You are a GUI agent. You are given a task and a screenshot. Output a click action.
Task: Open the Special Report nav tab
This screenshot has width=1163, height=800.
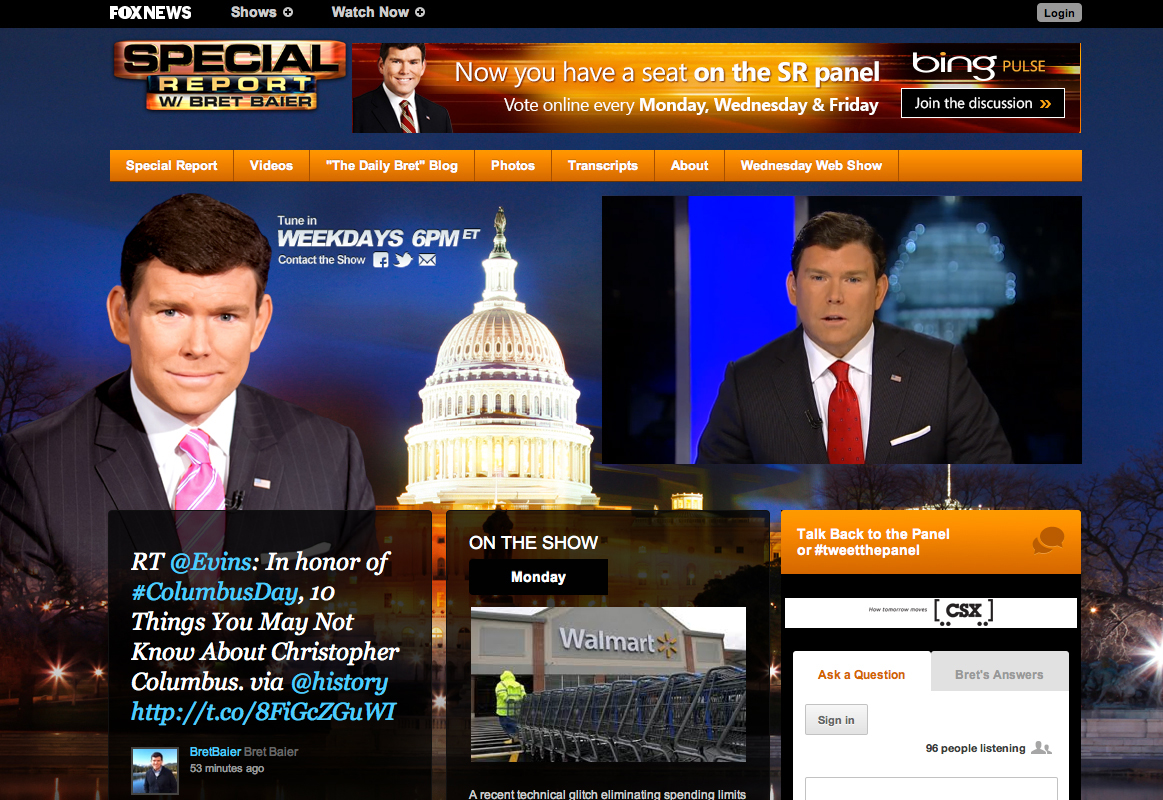coord(171,165)
